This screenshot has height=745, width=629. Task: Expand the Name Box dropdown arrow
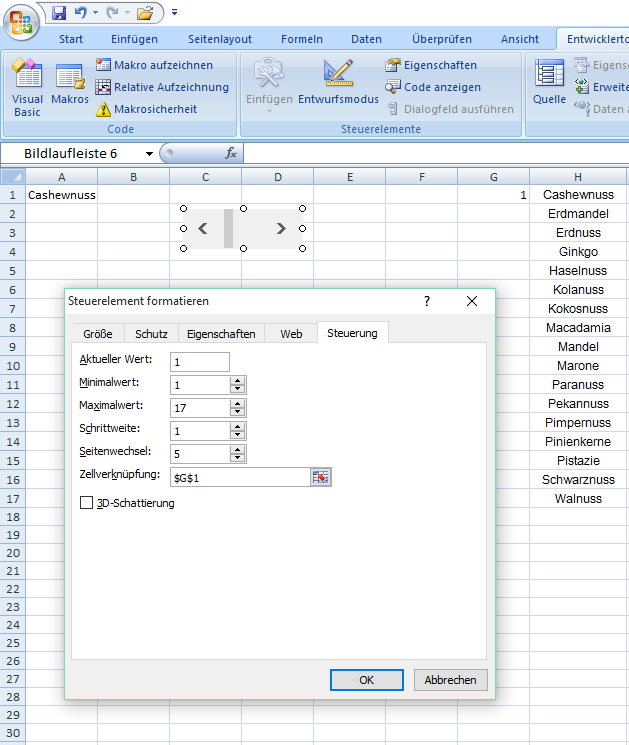[150, 154]
